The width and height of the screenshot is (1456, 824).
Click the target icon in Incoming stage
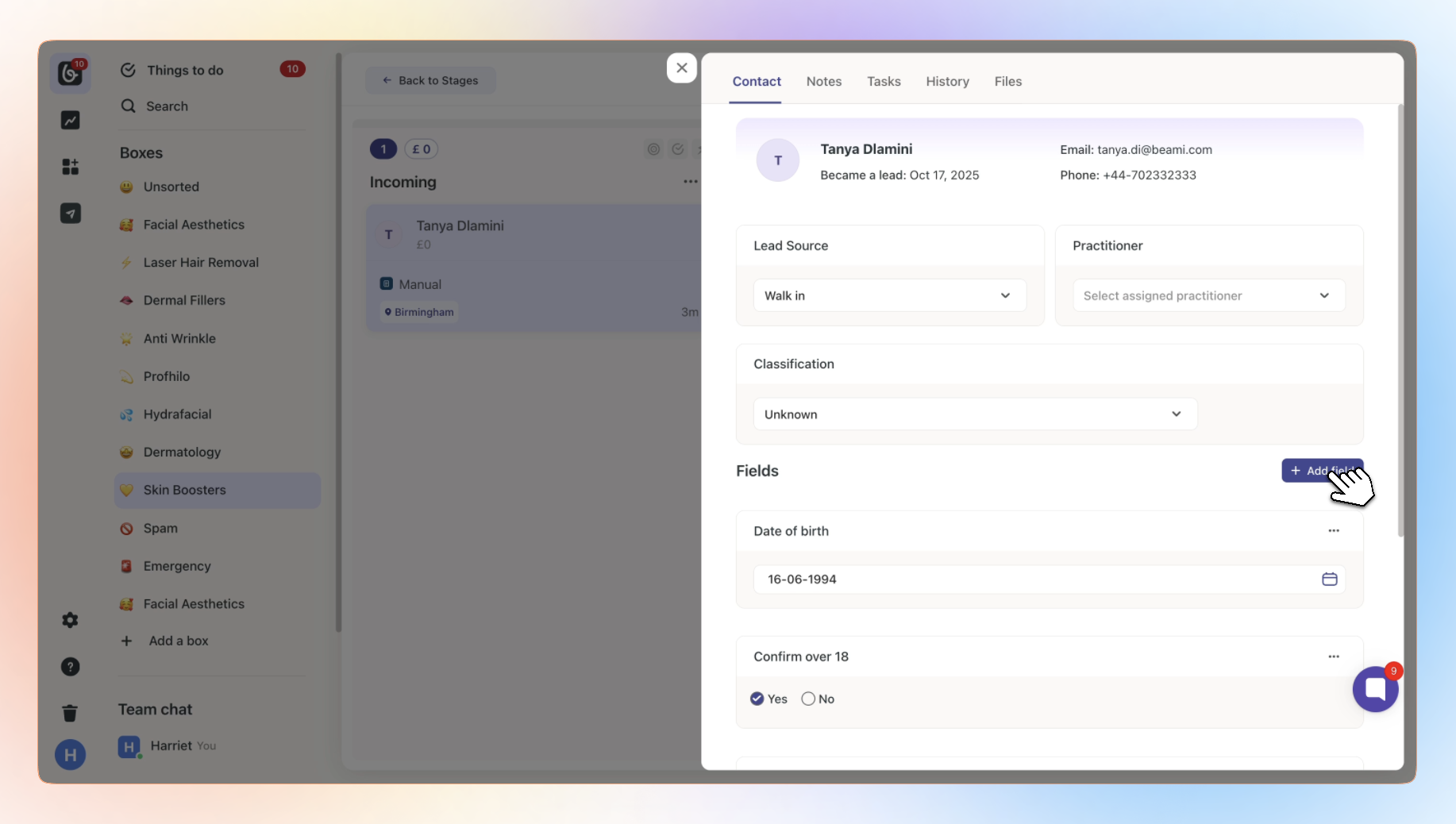[x=653, y=149]
